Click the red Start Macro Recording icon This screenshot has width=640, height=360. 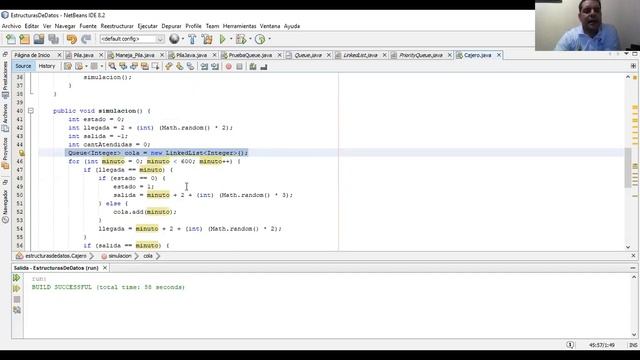pos(229,67)
